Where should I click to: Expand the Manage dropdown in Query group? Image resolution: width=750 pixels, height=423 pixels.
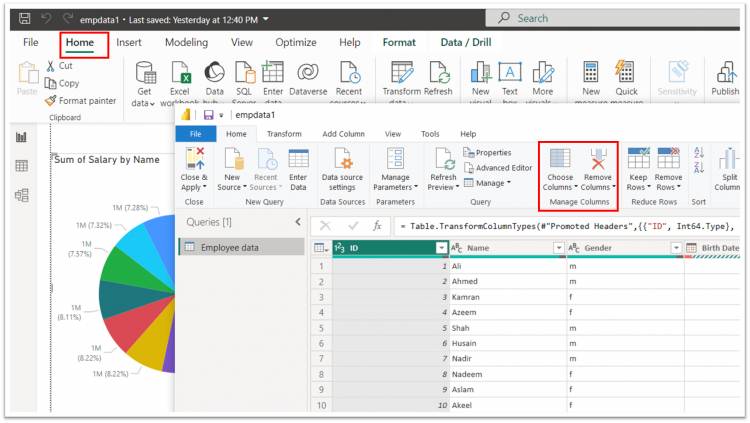(509, 183)
